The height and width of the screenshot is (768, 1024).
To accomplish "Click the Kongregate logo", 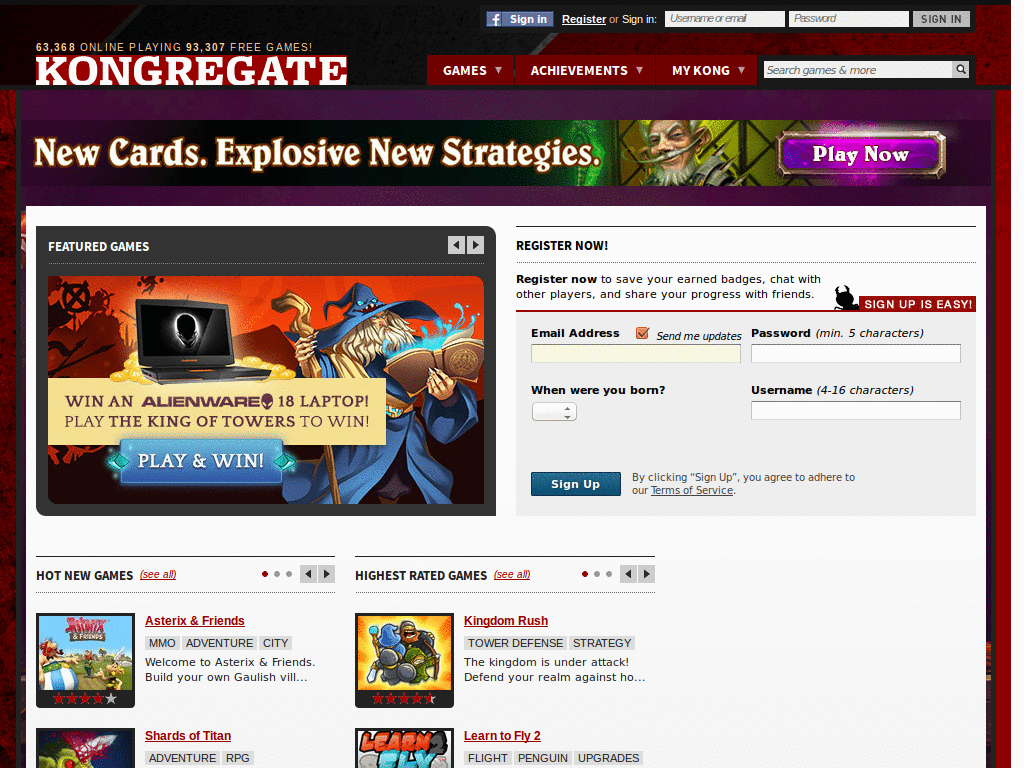I will pyautogui.click(x=191, y=71).
